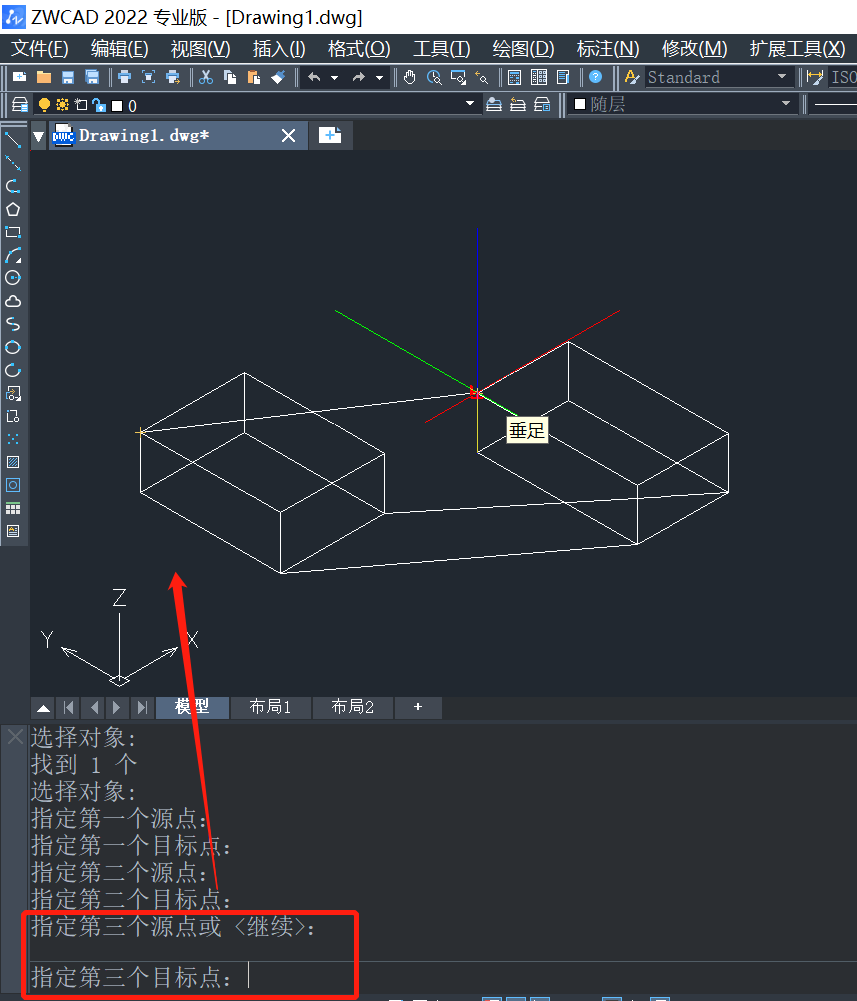857x1001 pixels.
Task: Expand the layer list dropdown
Action: [x=470, y=103]
